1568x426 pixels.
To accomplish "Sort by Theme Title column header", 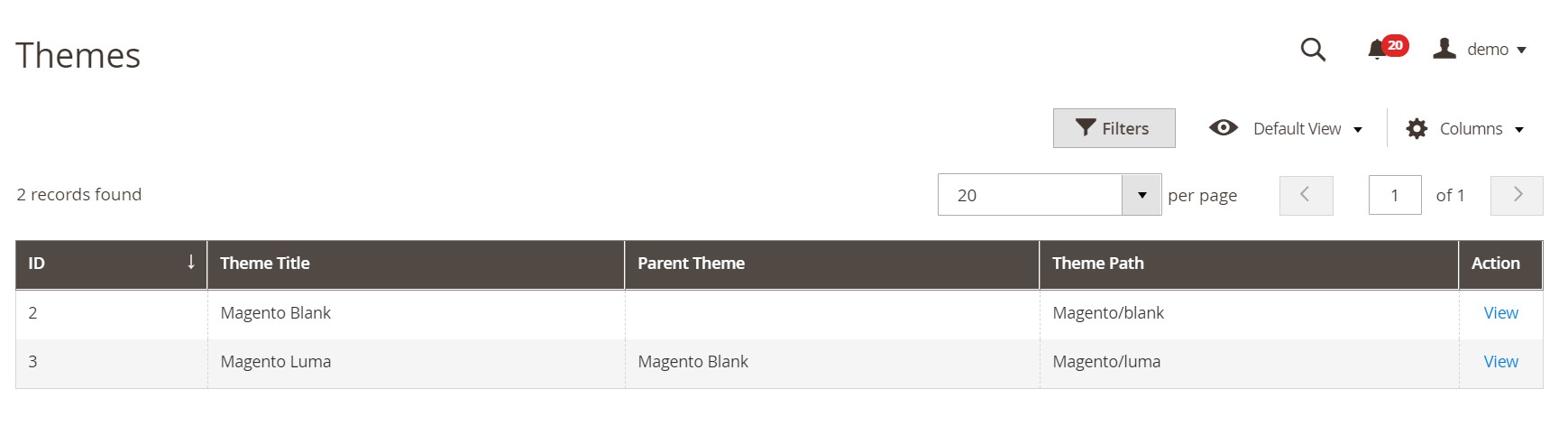I will point(265,264).
